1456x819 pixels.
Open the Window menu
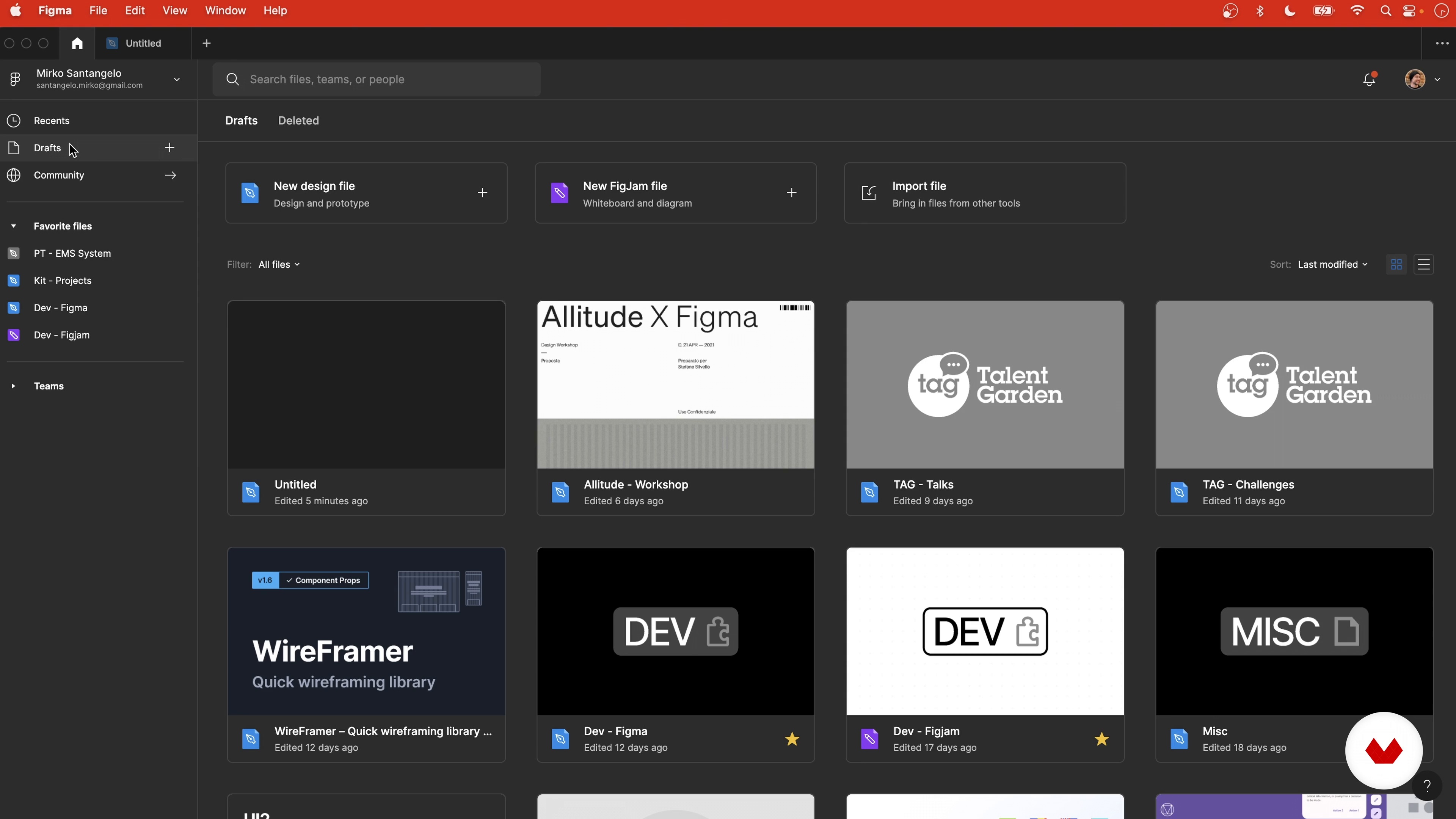point(226,11)
